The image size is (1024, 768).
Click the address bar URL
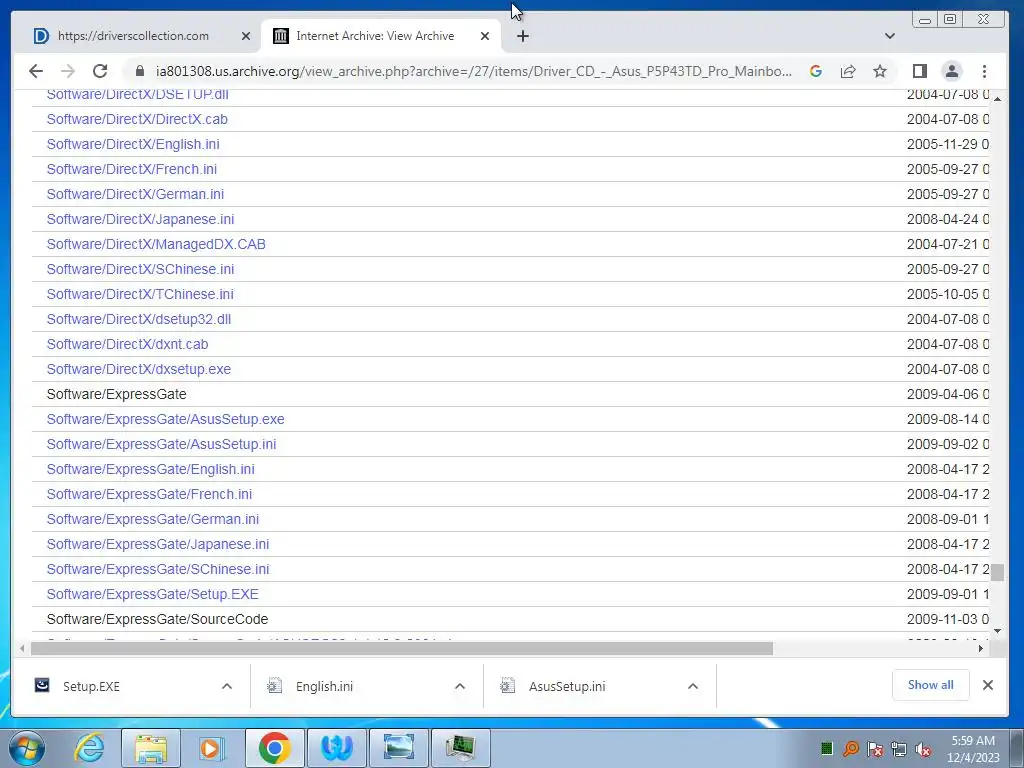click(473, 71)
